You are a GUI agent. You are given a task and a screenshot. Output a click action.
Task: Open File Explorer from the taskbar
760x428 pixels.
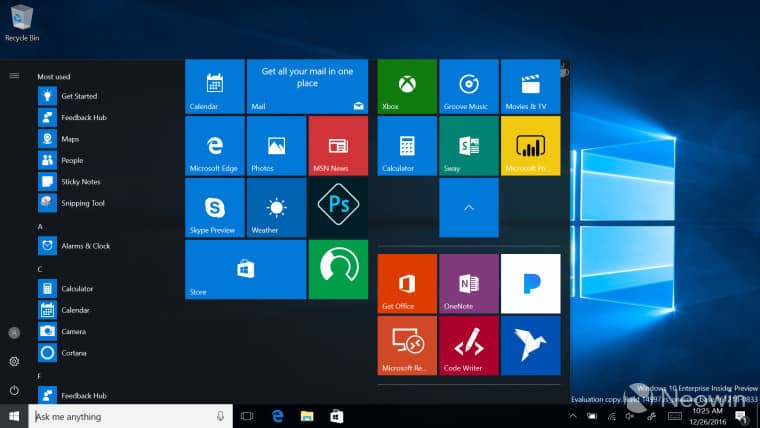(307, 416)
